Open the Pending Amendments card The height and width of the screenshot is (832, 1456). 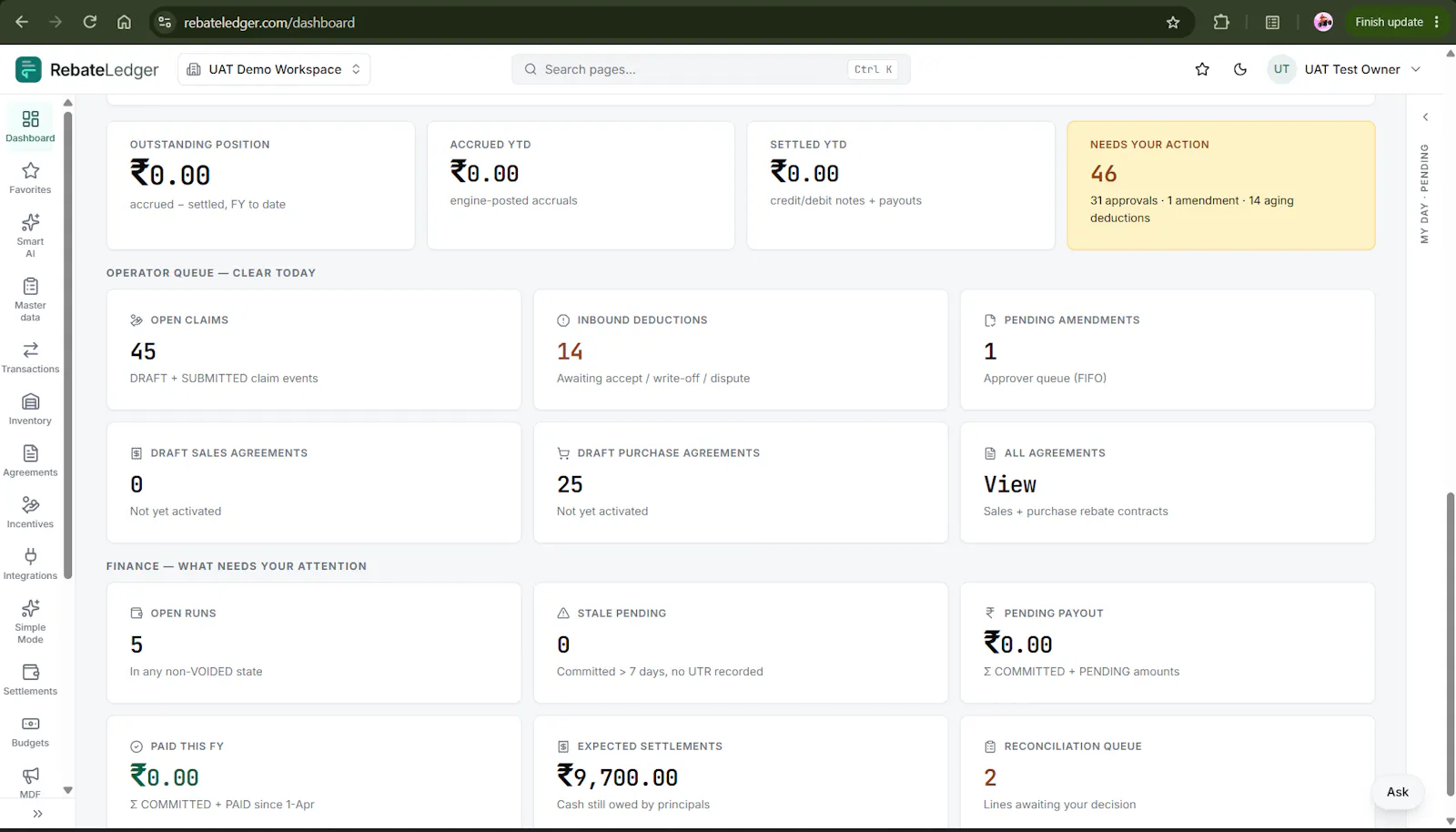click(1168, 350)
